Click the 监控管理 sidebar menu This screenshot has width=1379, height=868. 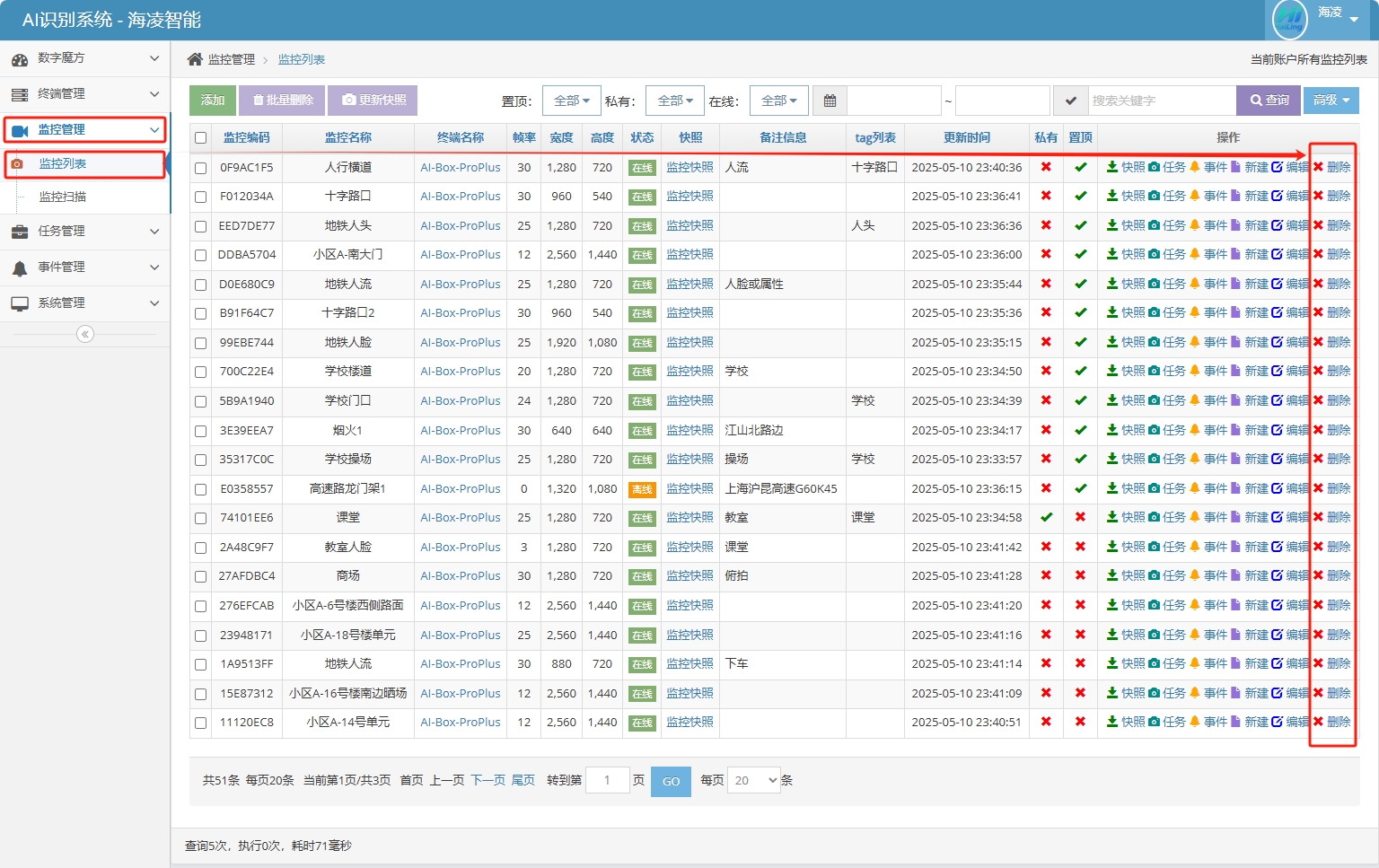[85, 130]
